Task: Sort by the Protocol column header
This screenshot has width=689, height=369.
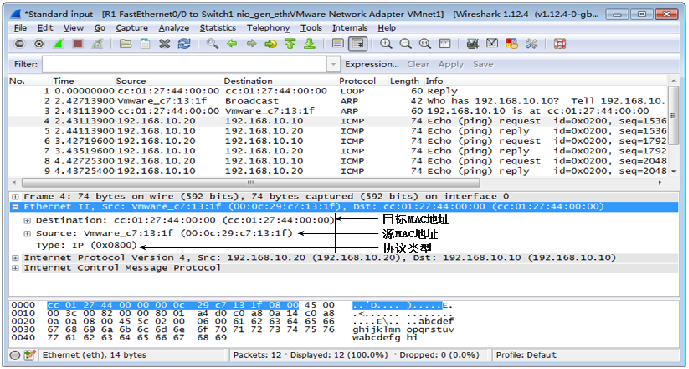Action: point(358,81)
